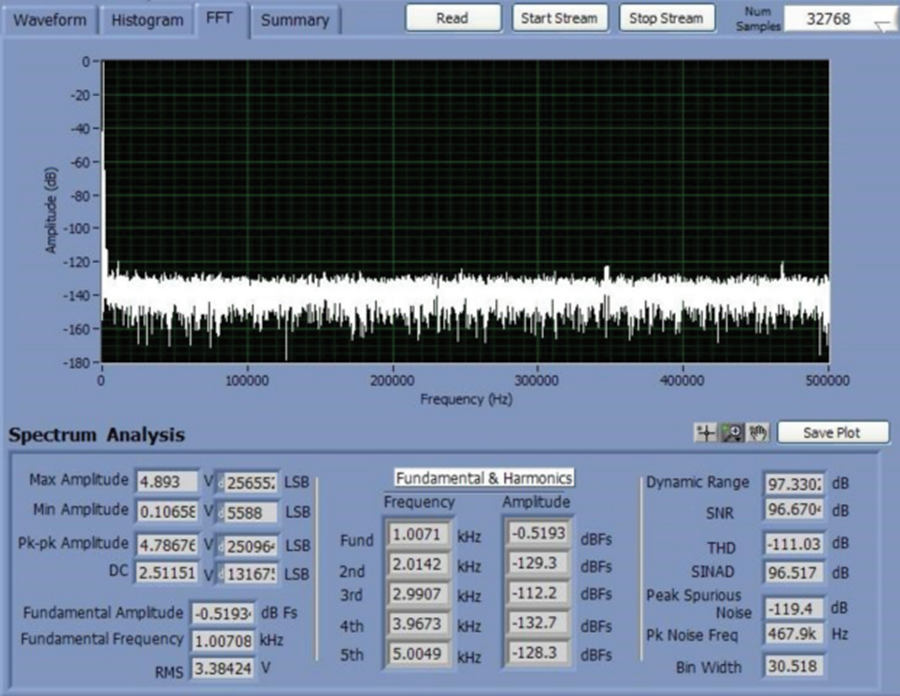Select the FFT tab
900x696 pixels.
coord(219,18)
